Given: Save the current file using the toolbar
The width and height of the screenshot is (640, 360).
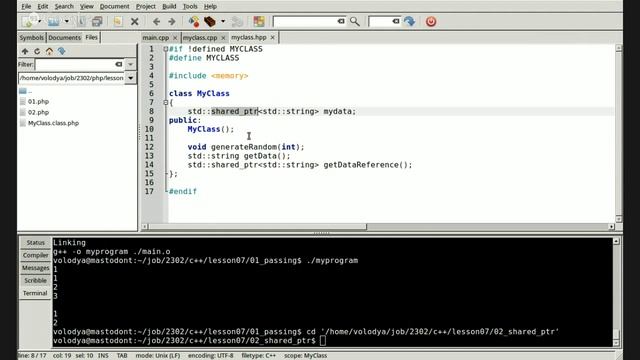Looking at the screenshot, I should click(x=81, y=21).
